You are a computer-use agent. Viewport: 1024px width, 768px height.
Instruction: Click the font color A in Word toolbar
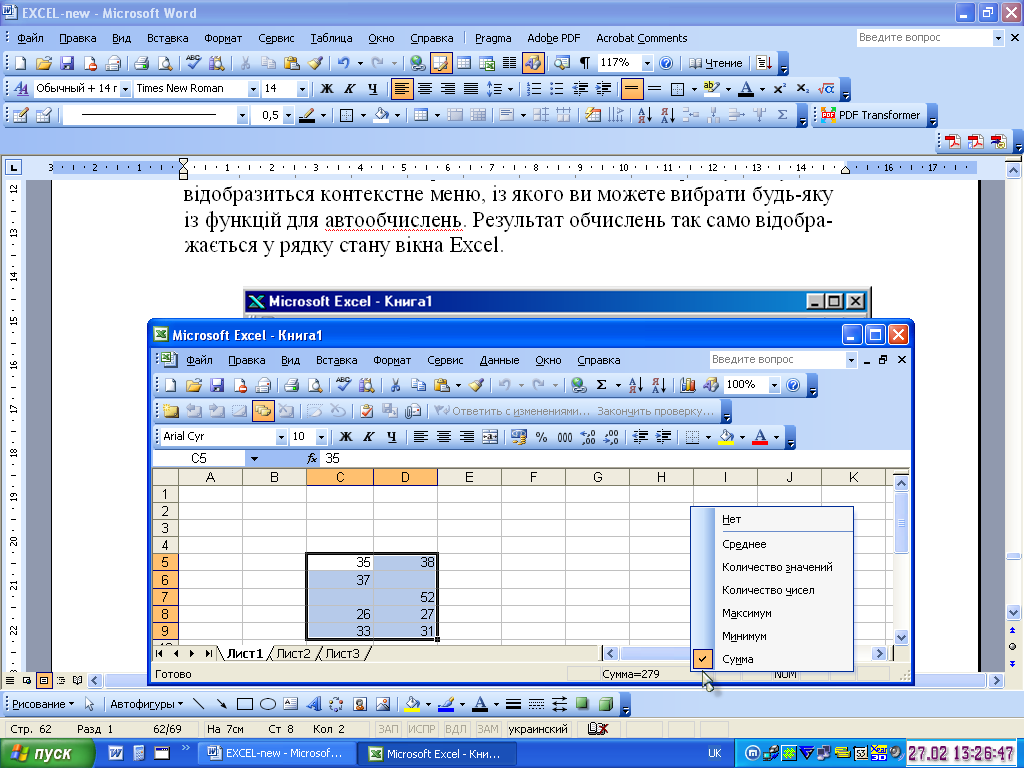(746, 89)
